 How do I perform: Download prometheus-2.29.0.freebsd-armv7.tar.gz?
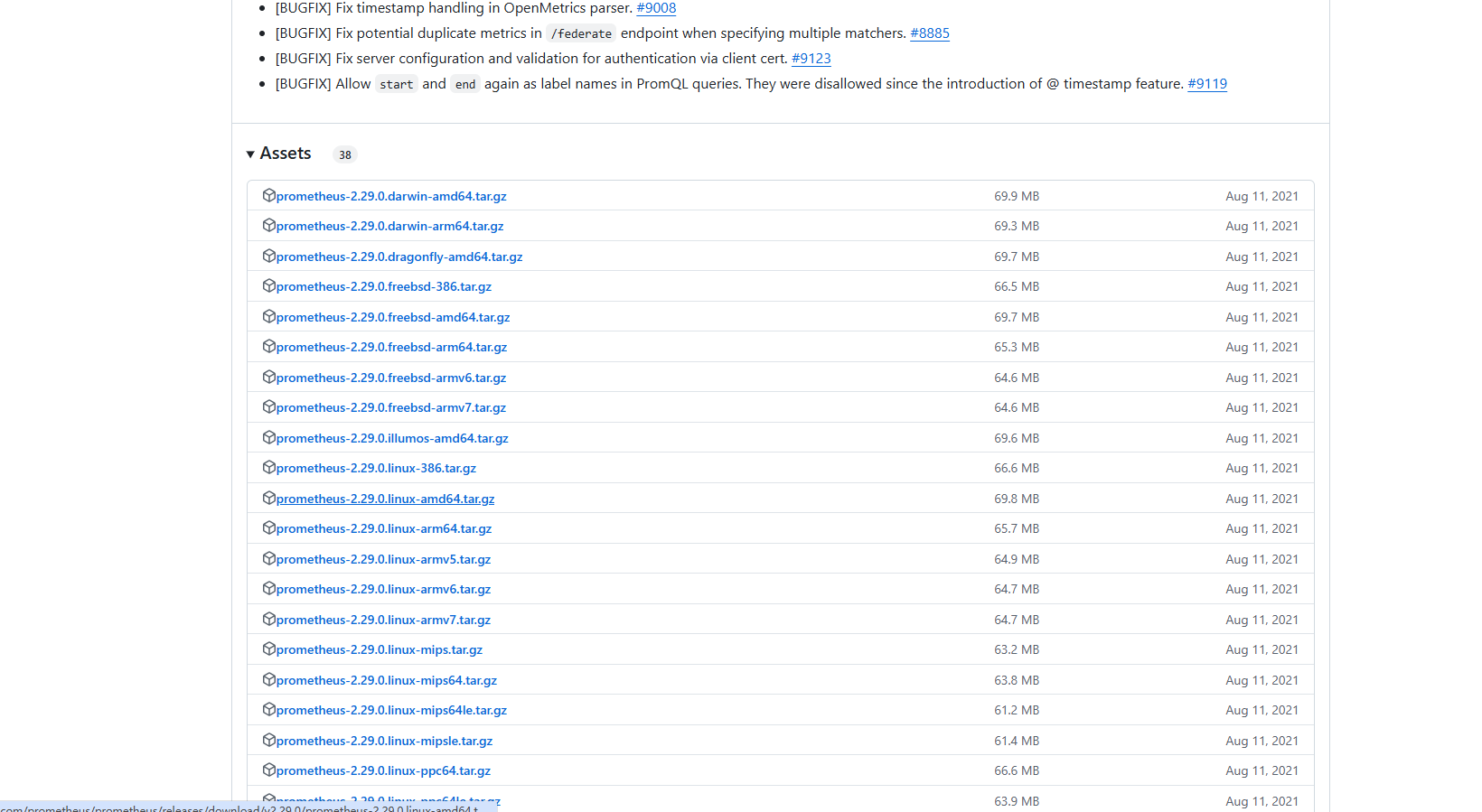click(x=391, y=407)
